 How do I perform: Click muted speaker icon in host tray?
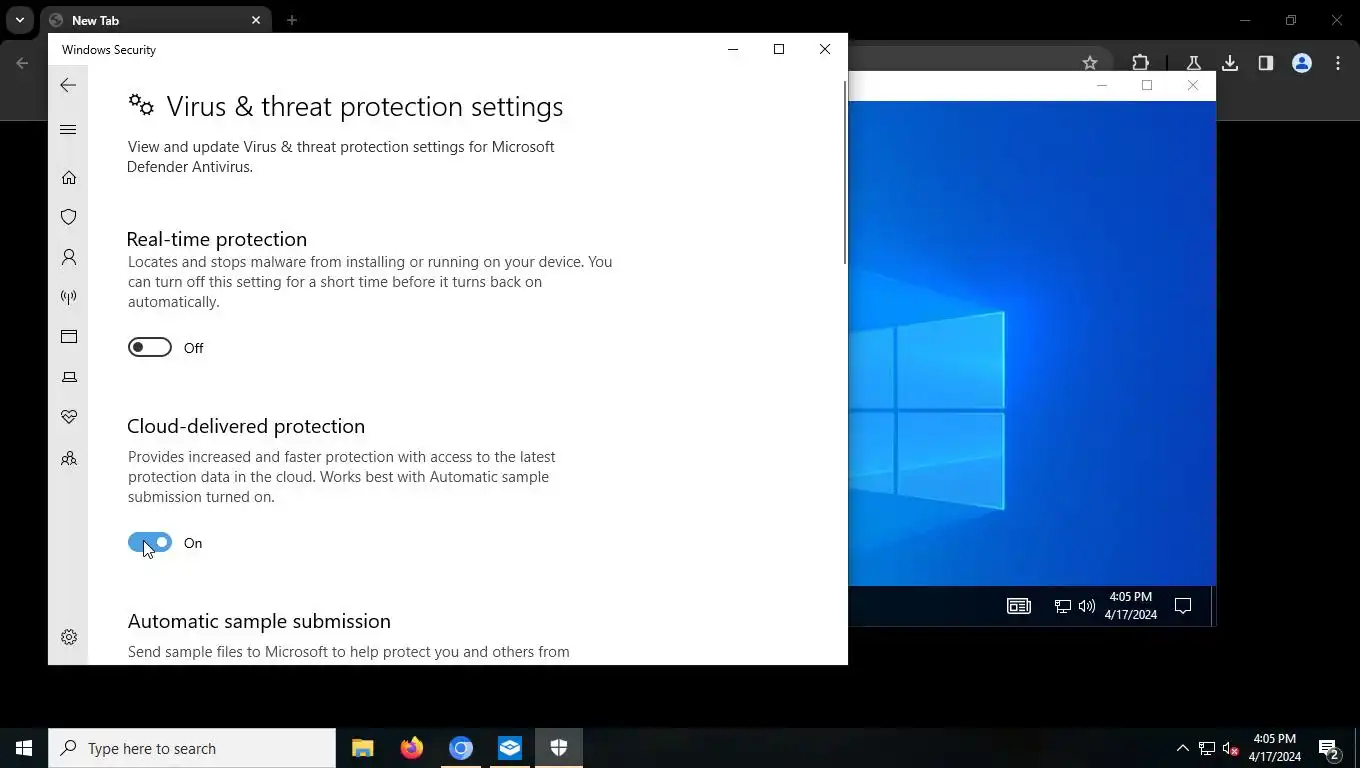(x=1231, y=748)
